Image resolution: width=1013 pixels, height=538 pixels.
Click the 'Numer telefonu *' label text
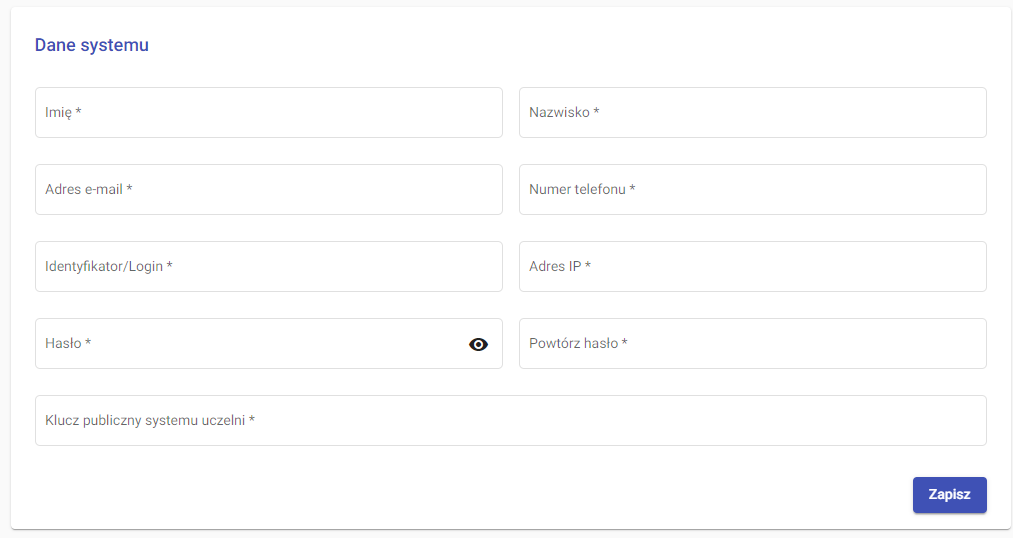(582, 190)
